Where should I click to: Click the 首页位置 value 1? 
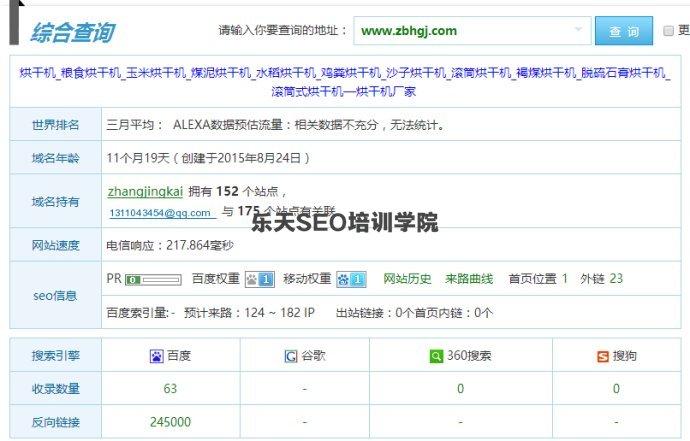(x=564, y=279)
